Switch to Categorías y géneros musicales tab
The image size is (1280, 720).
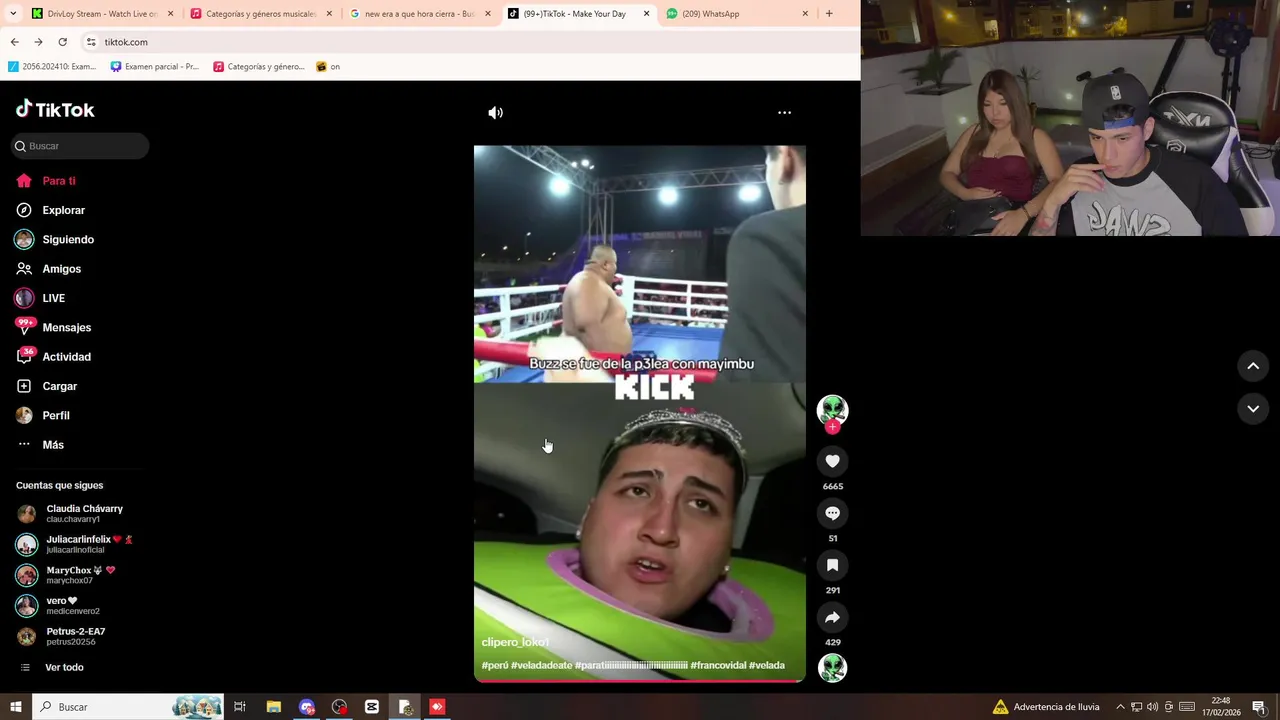(x=260, y=14)
